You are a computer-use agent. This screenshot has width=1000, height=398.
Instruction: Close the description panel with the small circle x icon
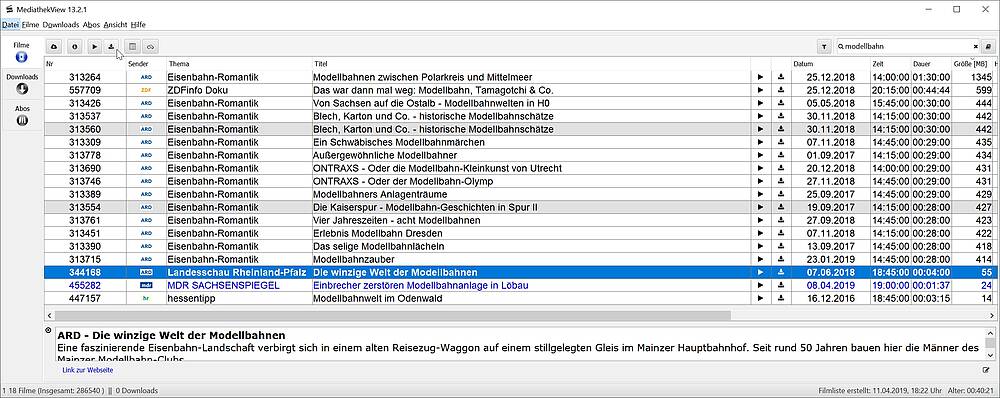[x=48, y=330]
